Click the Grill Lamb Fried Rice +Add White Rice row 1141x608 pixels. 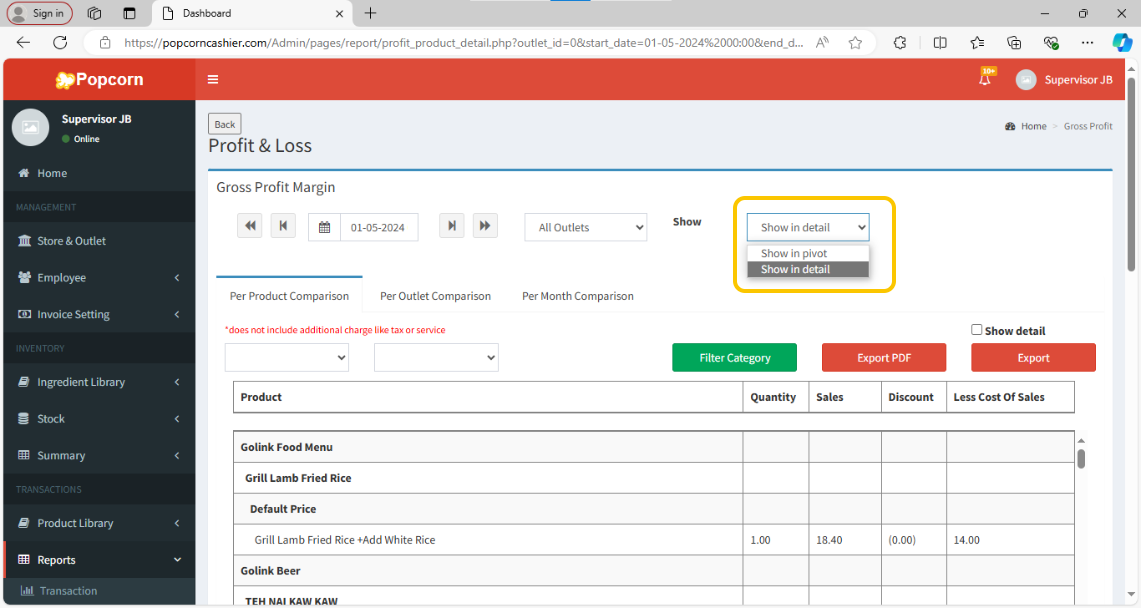[653, 540]
